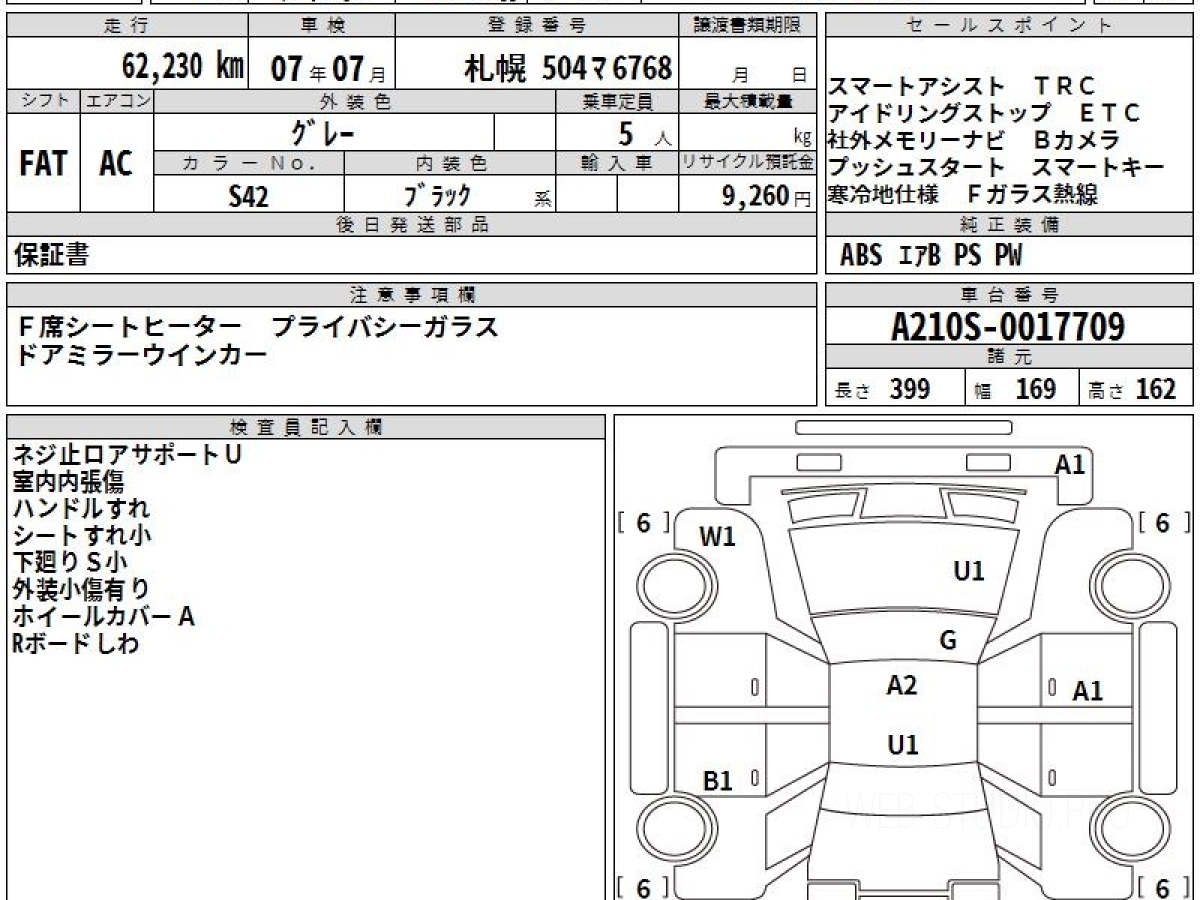Click the 最大積載量 header
The height and width of the screenshot is (900, 1200).
click(x=748, y=101)
